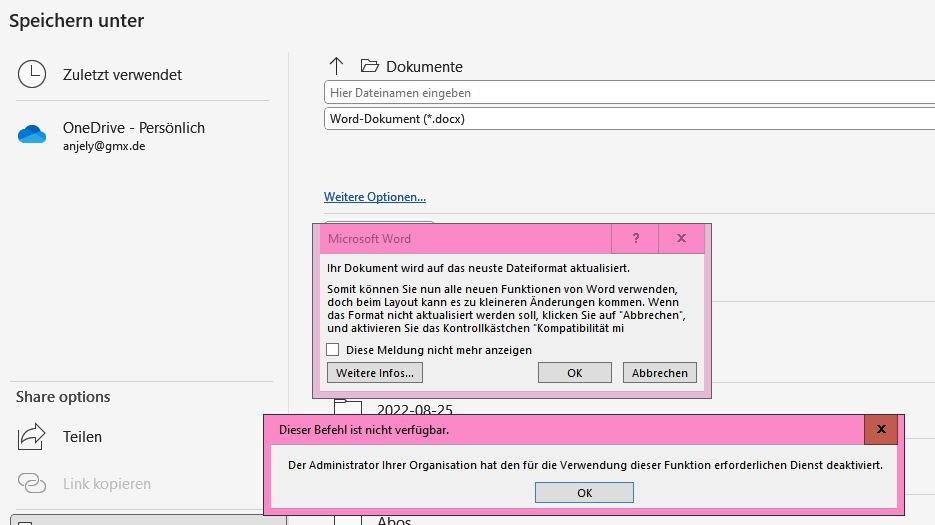
Task: Click the OneDrive cloud icon
Action: (32, 134)
